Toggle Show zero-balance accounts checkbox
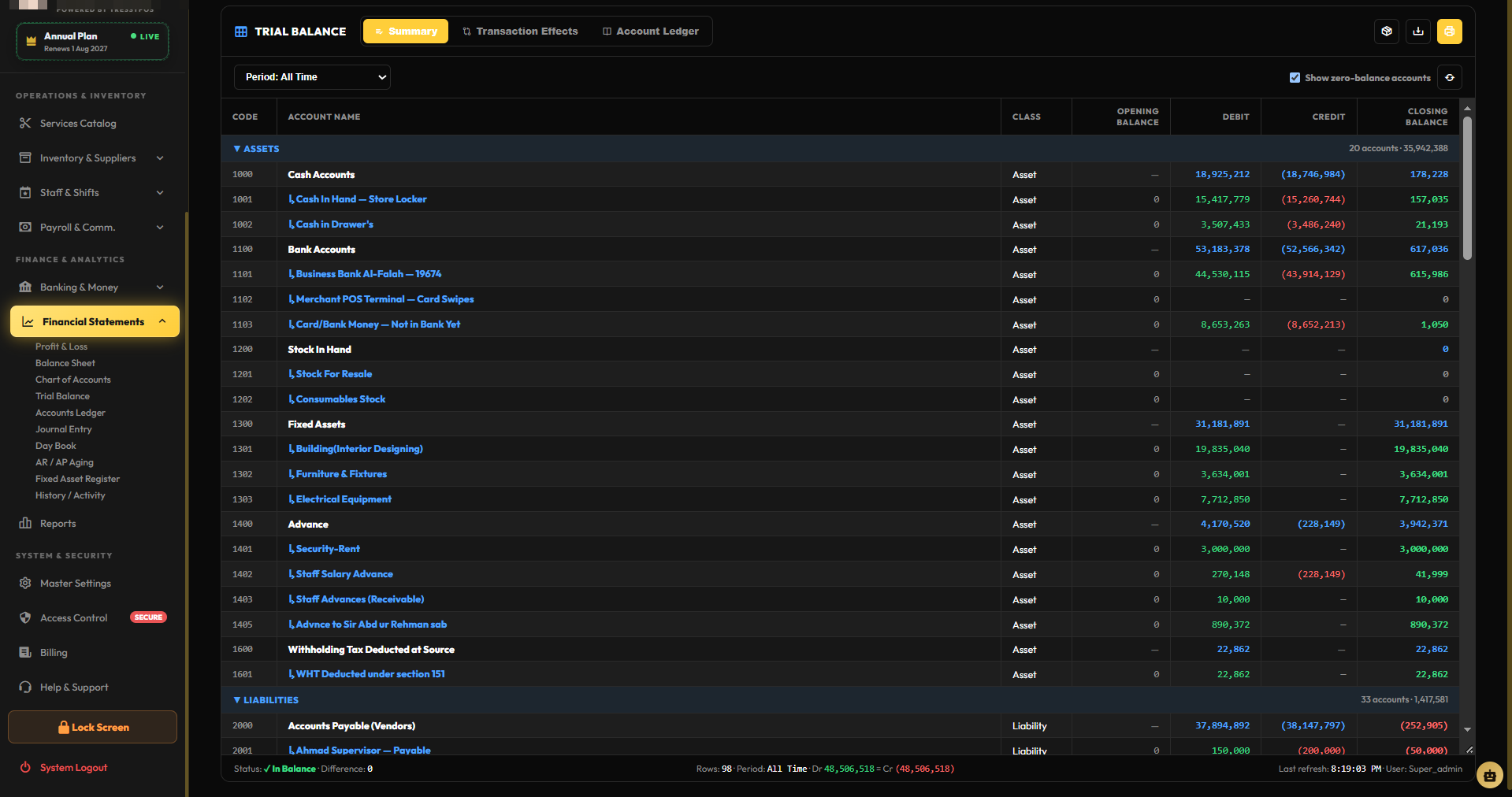1512x797 pixels. [x=1295, y=78]
